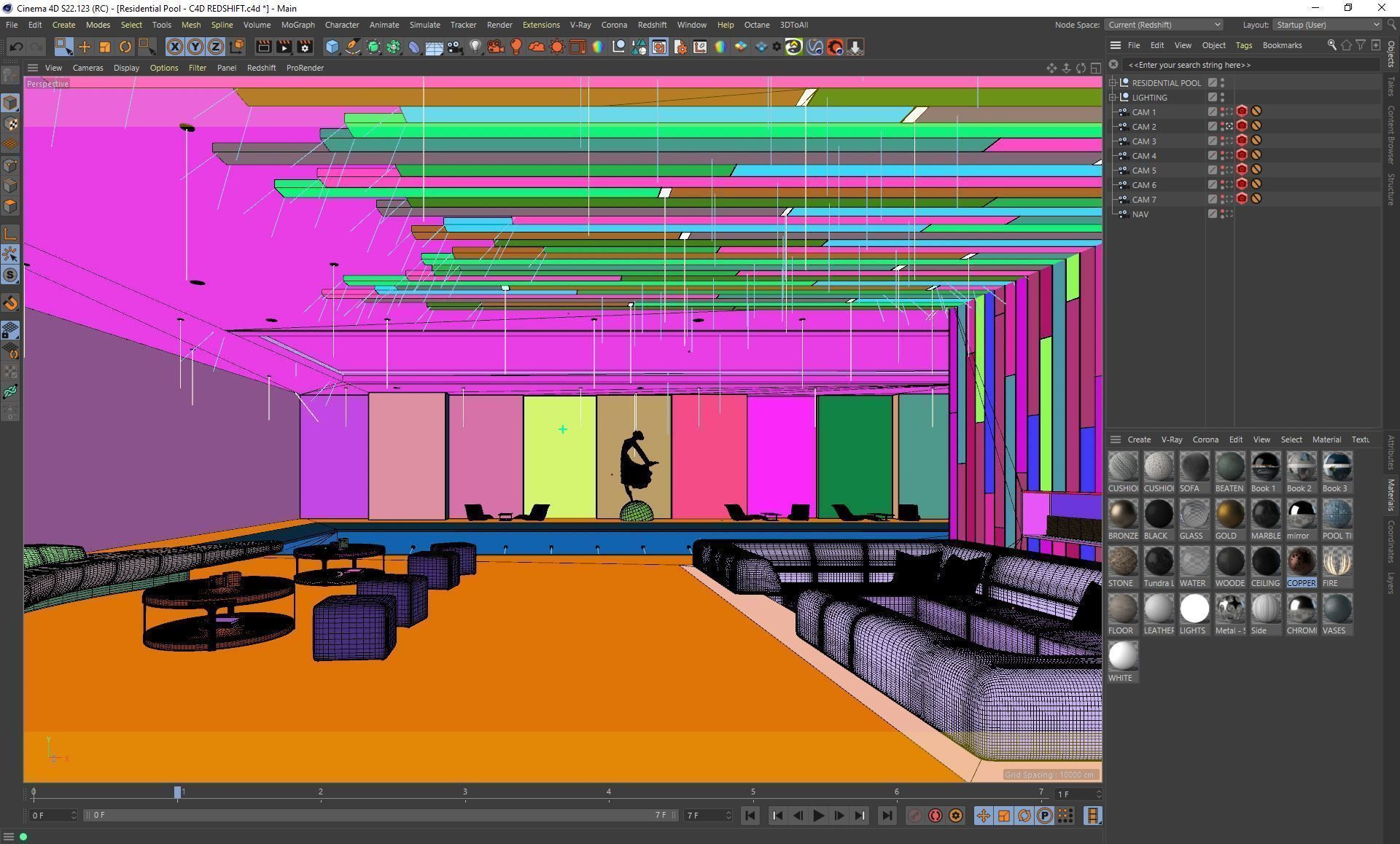The height and width of the screenshot is (844, 1400).
Task: Toggle X axis lock button
Action: pyautogui.click(x=174, y=47)
